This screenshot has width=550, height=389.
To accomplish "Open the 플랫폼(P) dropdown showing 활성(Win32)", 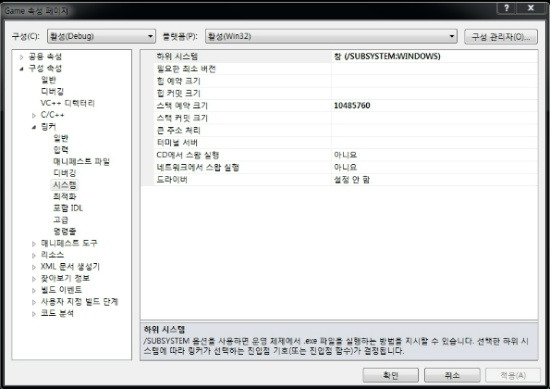I will pyautogui.click(x=331, y=36).
